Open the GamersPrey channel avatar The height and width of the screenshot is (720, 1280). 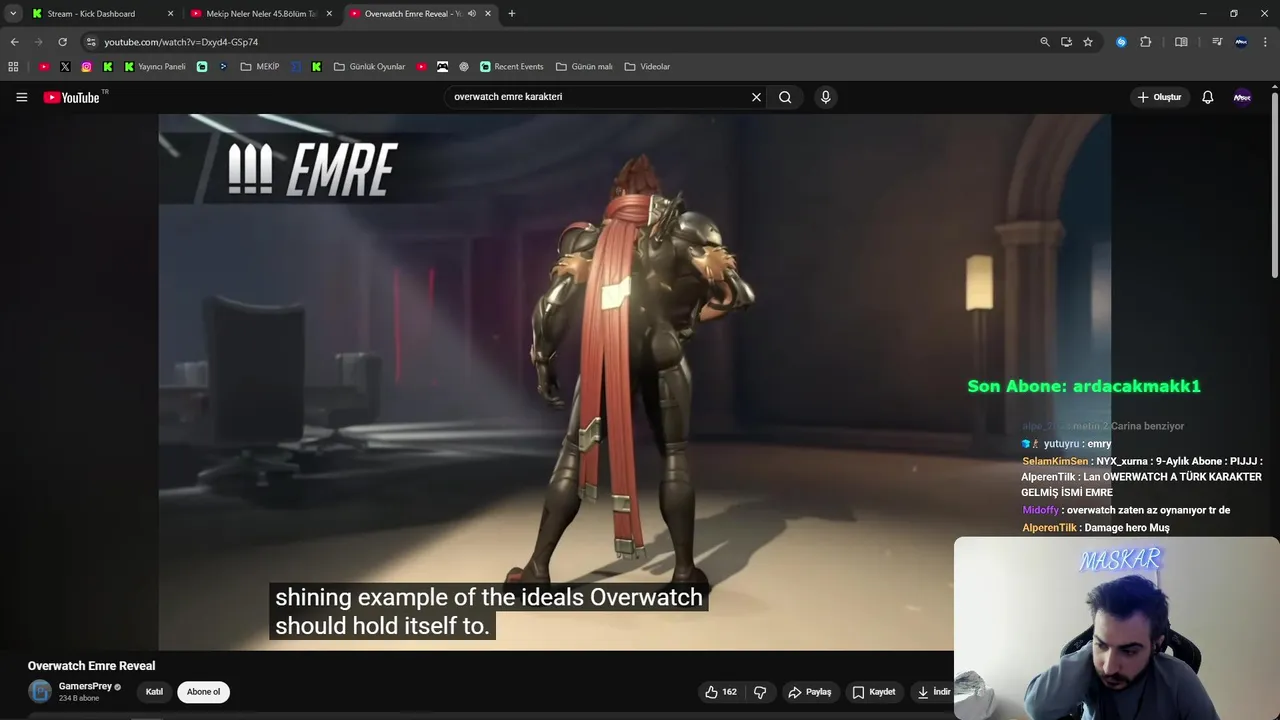tap(40, 691)
